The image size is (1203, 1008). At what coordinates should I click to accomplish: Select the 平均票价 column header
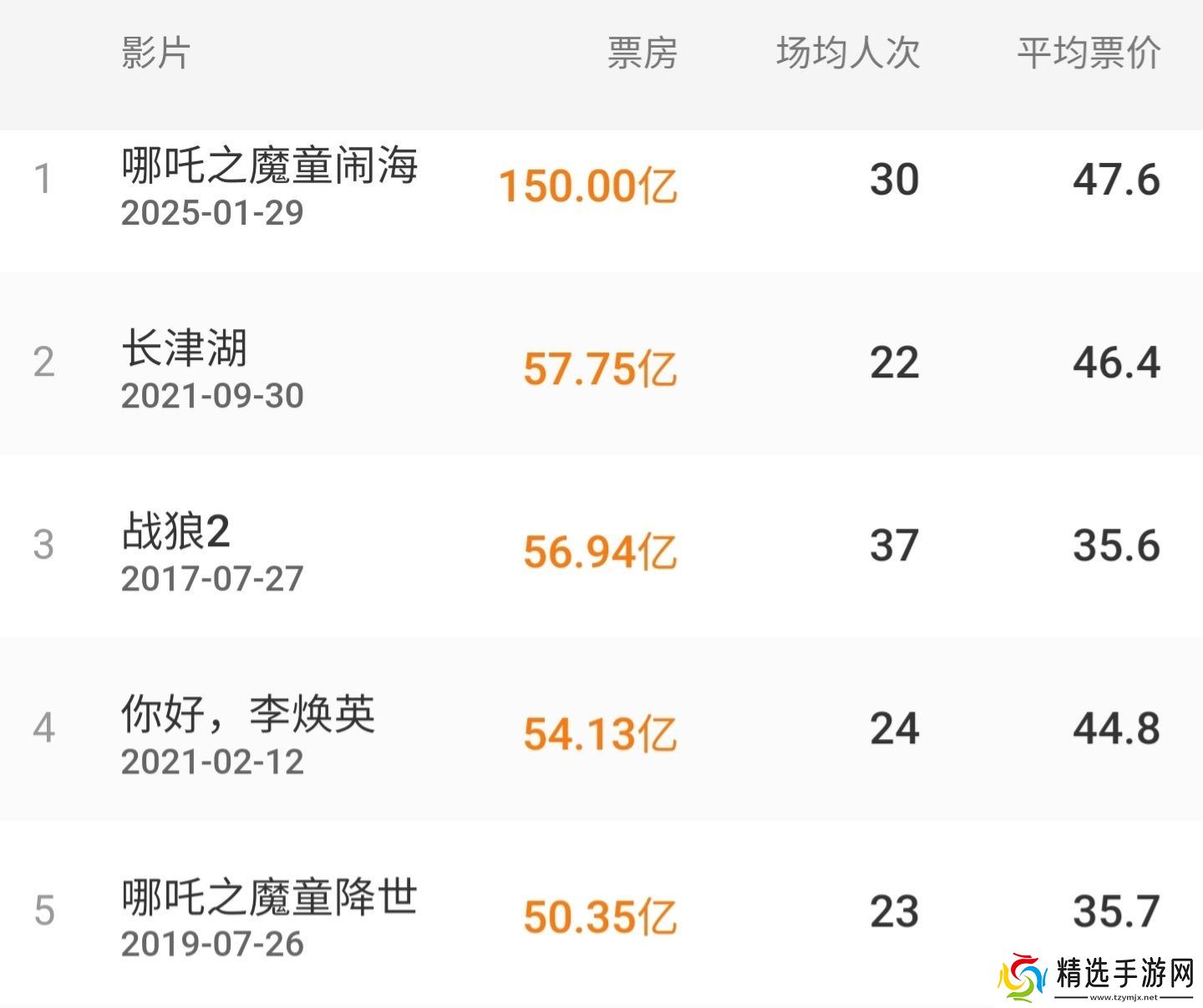1089,53
